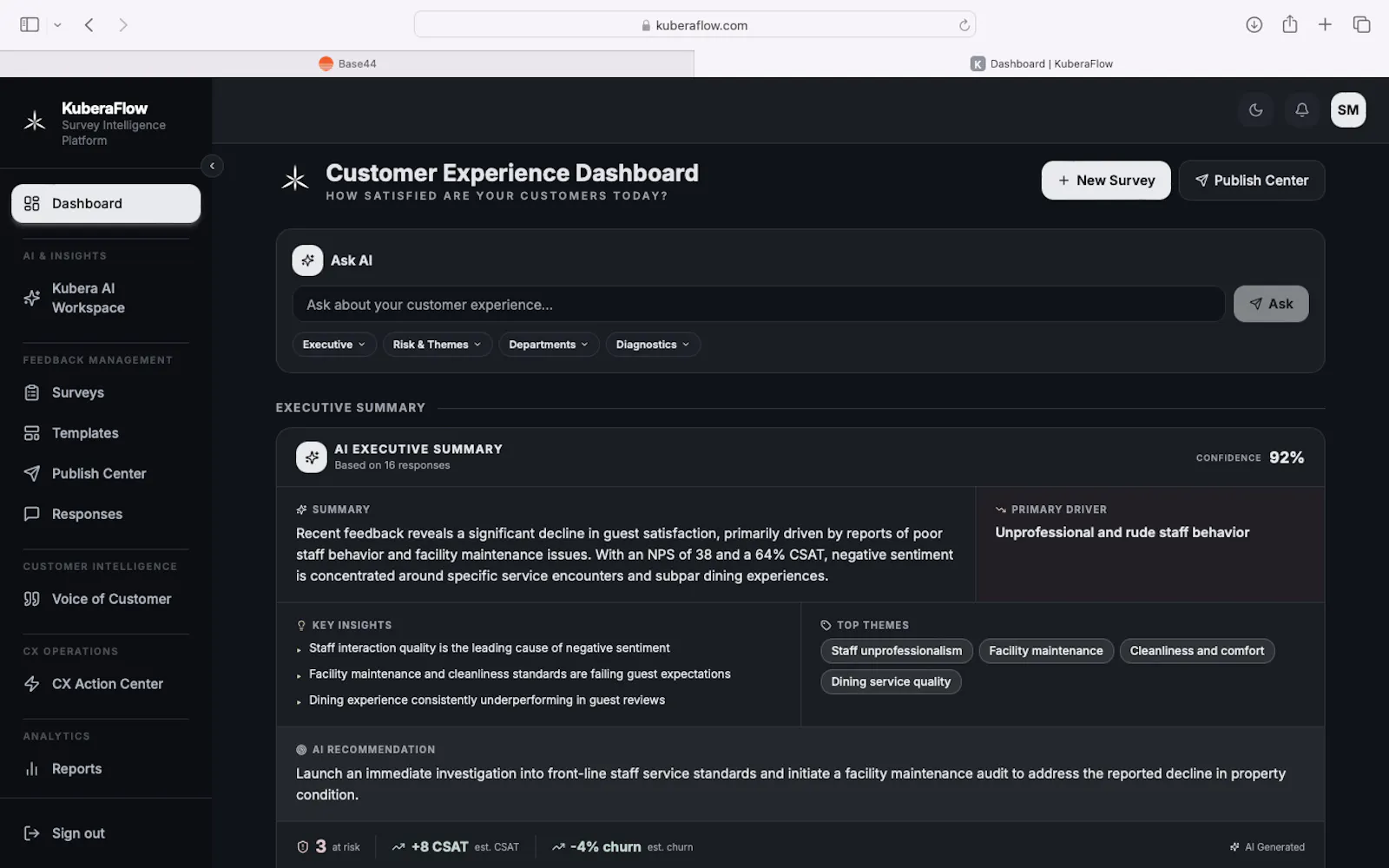Click 'Based on 16 responses' text
1389x868 pixels.
[392, 465]
